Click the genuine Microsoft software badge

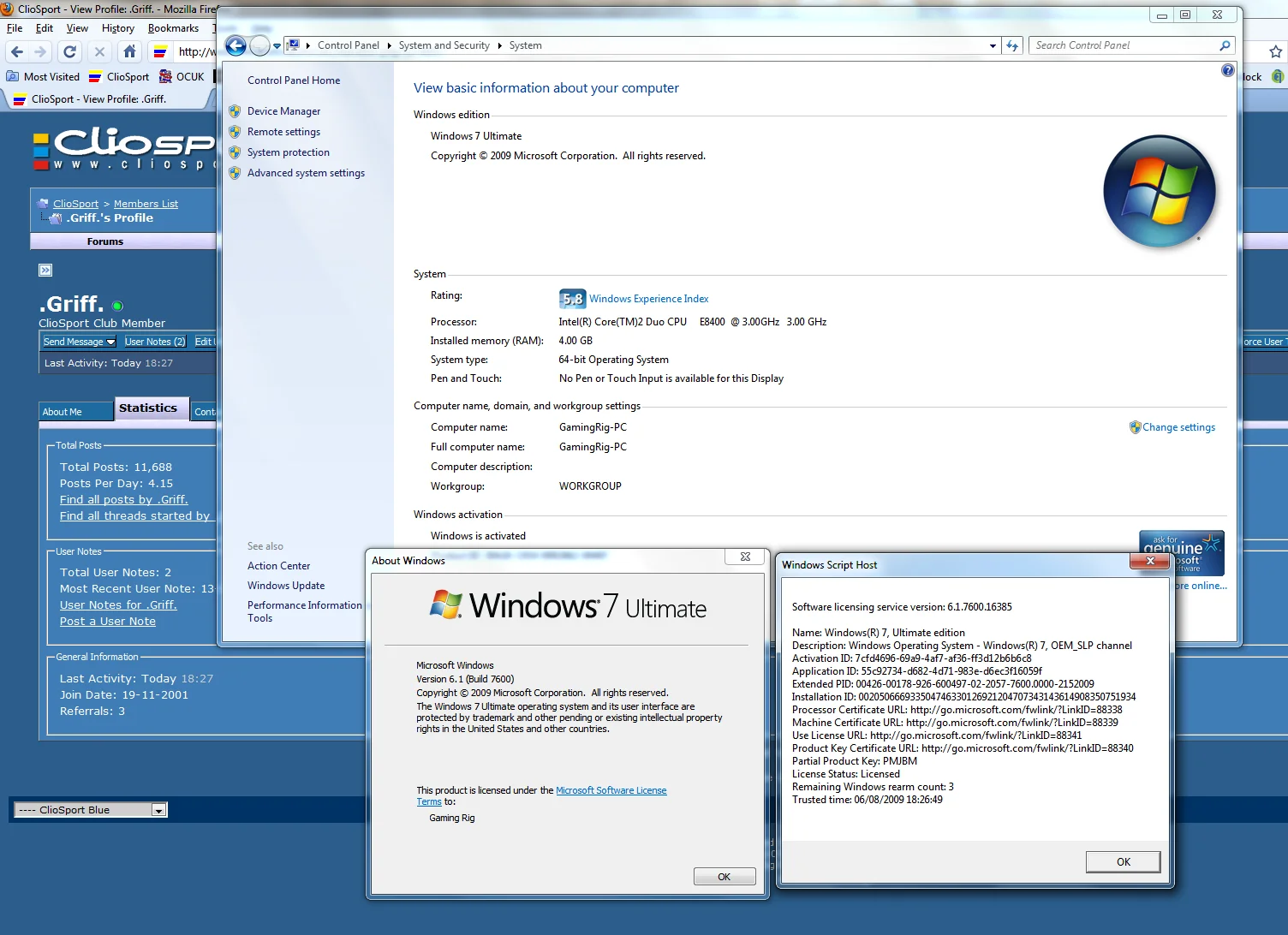(x=1182, y=553)
